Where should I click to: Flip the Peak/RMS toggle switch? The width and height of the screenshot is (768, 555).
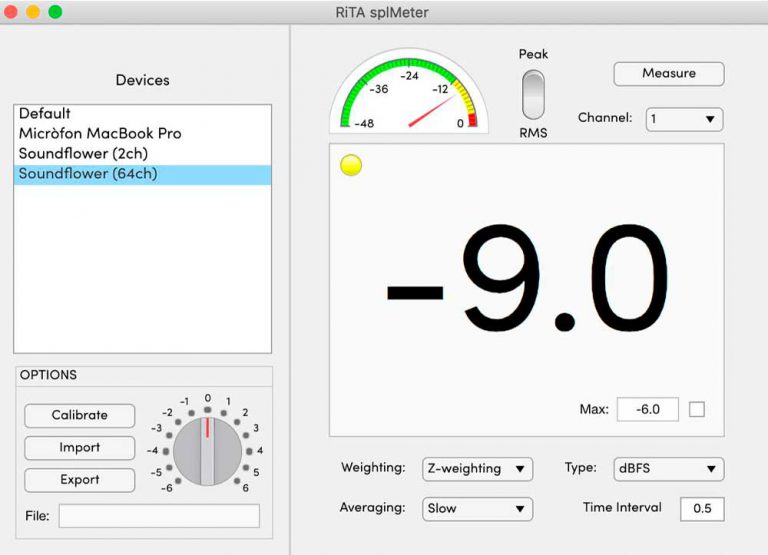point(533,95)
